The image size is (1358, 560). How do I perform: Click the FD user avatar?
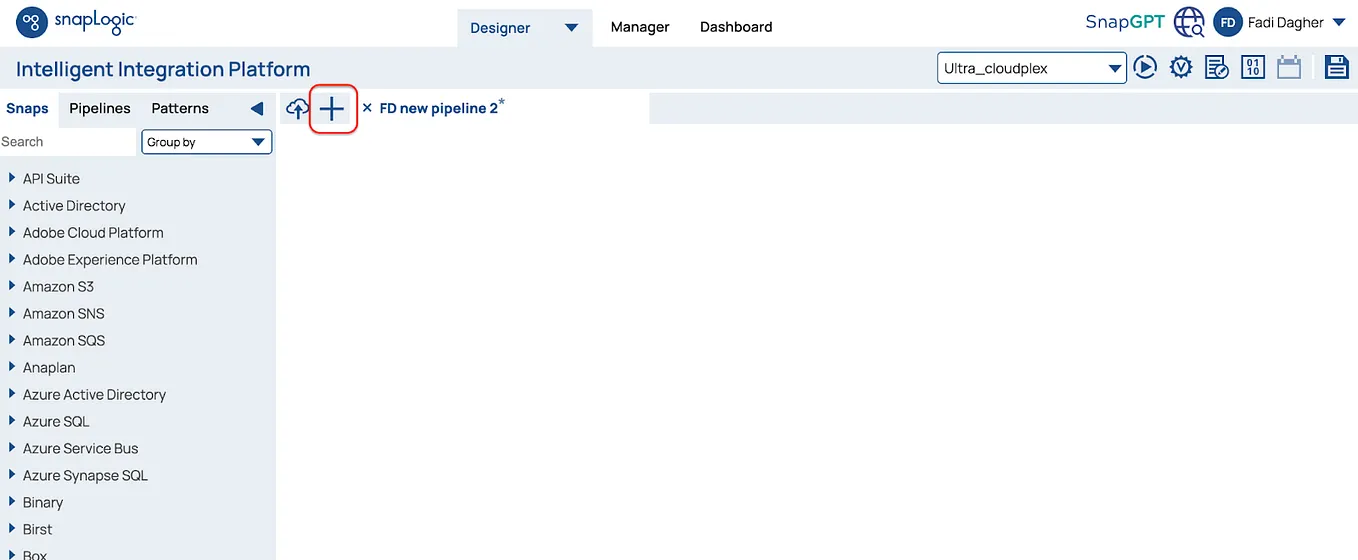click(x=1227, y=22)
